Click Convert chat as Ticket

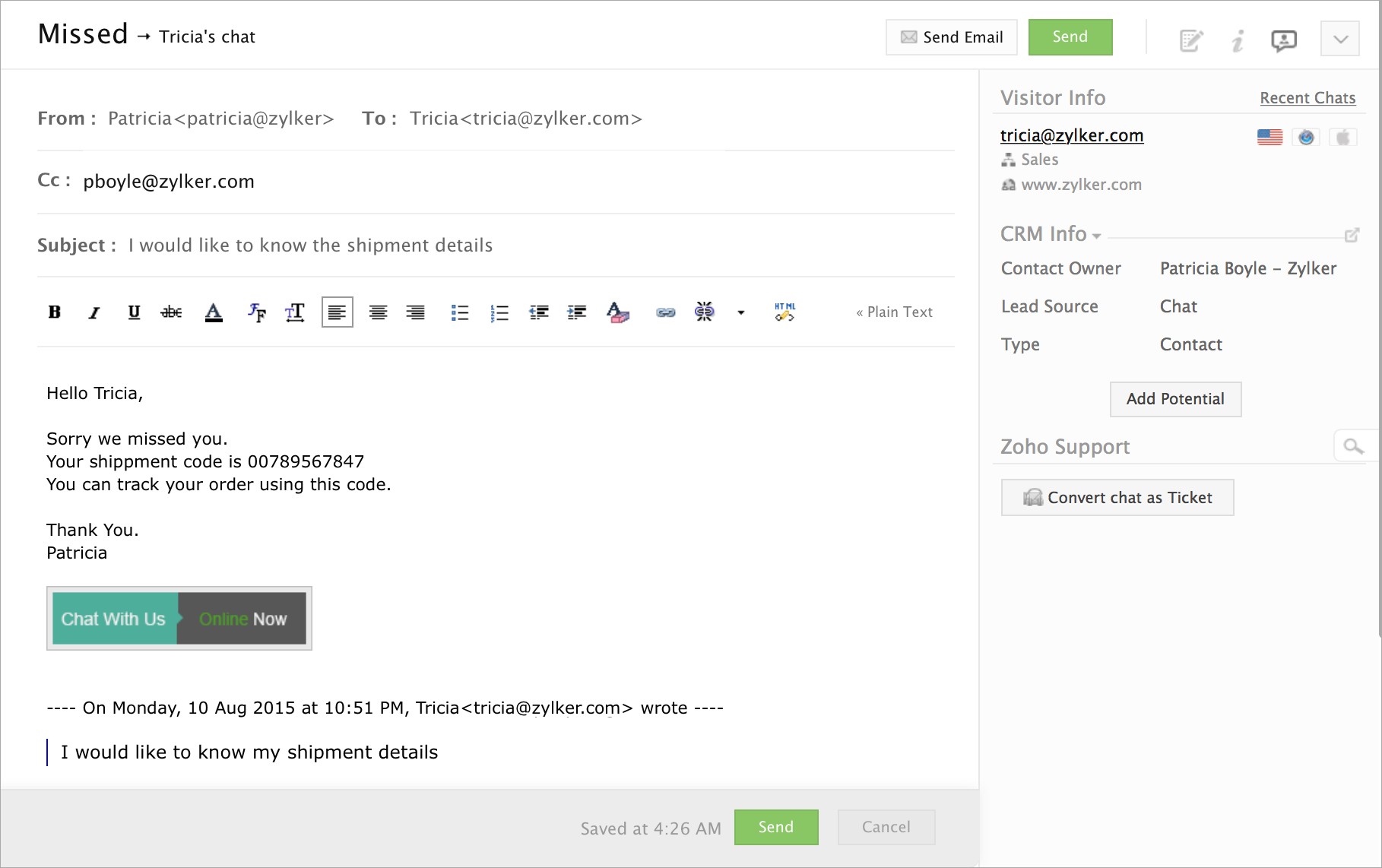1117,498
